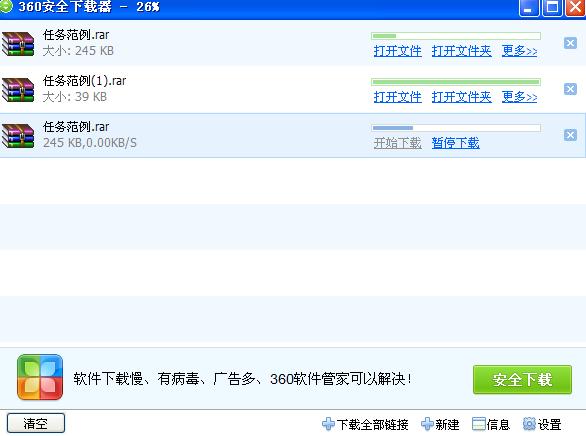
Task: Open folder of first 任务范例.rar
Action: pyautogui.click(x=462, y=51)
